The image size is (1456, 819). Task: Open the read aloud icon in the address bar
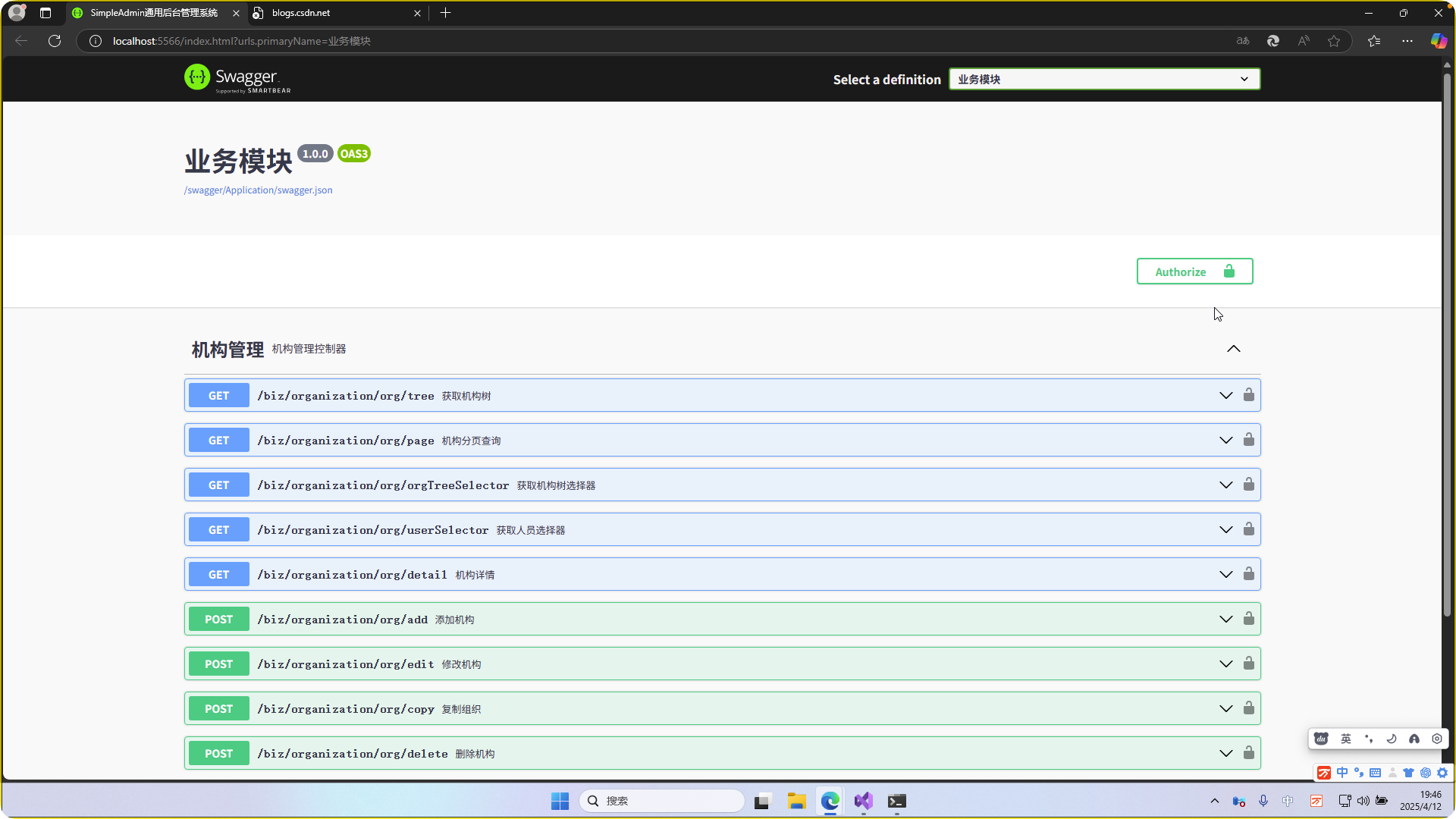pos(1304,41)
